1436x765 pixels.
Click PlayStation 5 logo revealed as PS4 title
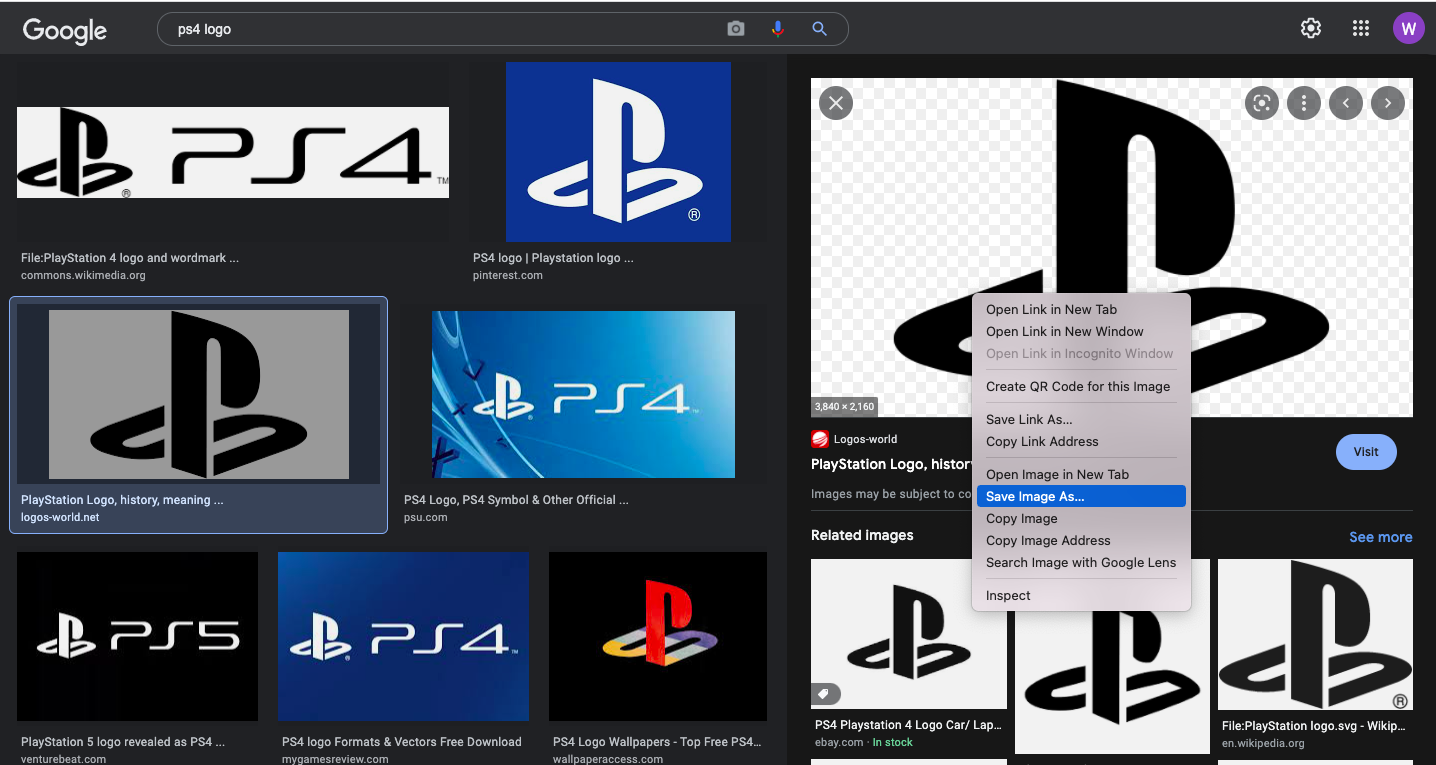(x=123, y=742)
